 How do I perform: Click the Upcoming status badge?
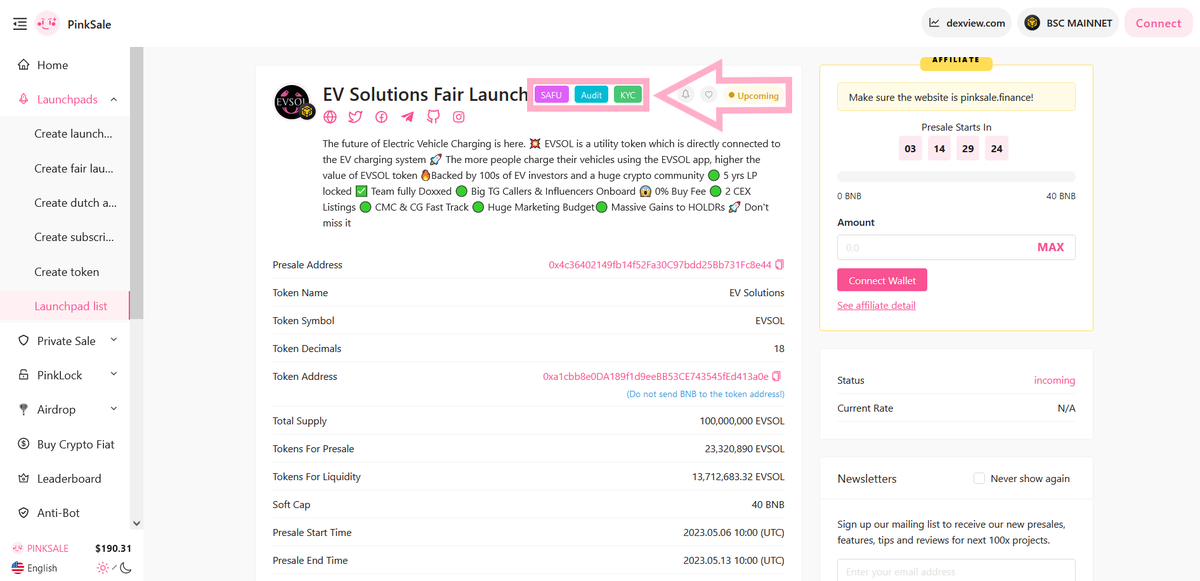[753, 96]
